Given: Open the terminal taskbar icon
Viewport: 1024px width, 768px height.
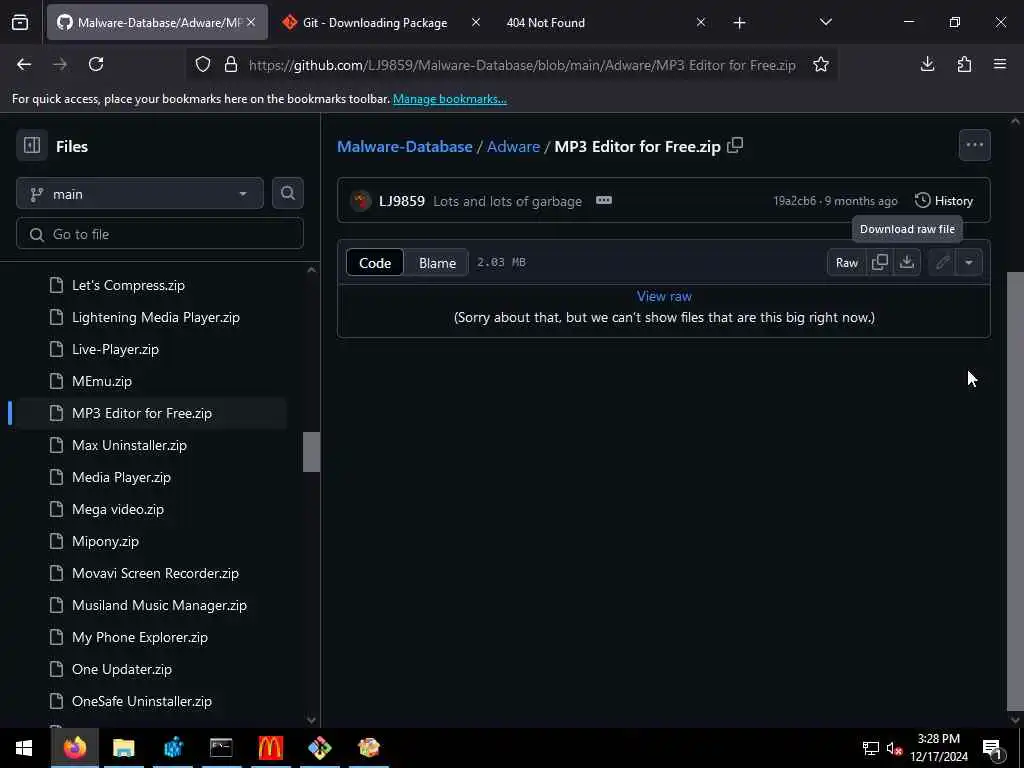Looking at the screenshot, I should (x=221, y=748).
